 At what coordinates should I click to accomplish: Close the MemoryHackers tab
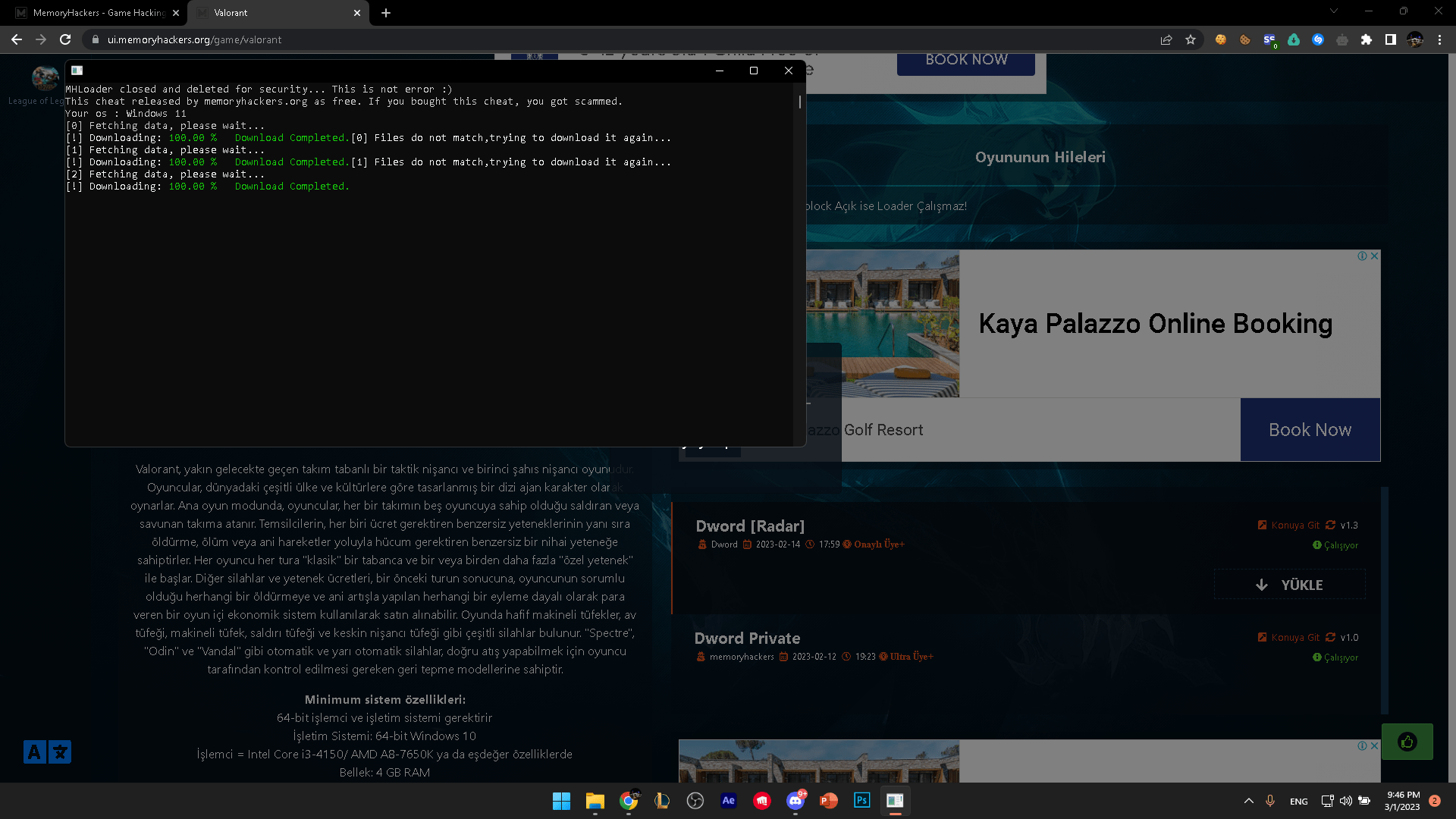tap(176, 13)
